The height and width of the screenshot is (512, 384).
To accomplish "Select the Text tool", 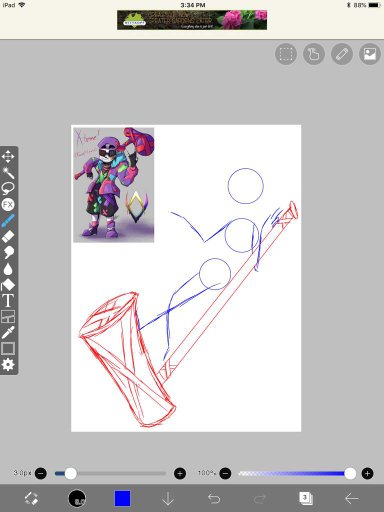I will tap(8, 300).
